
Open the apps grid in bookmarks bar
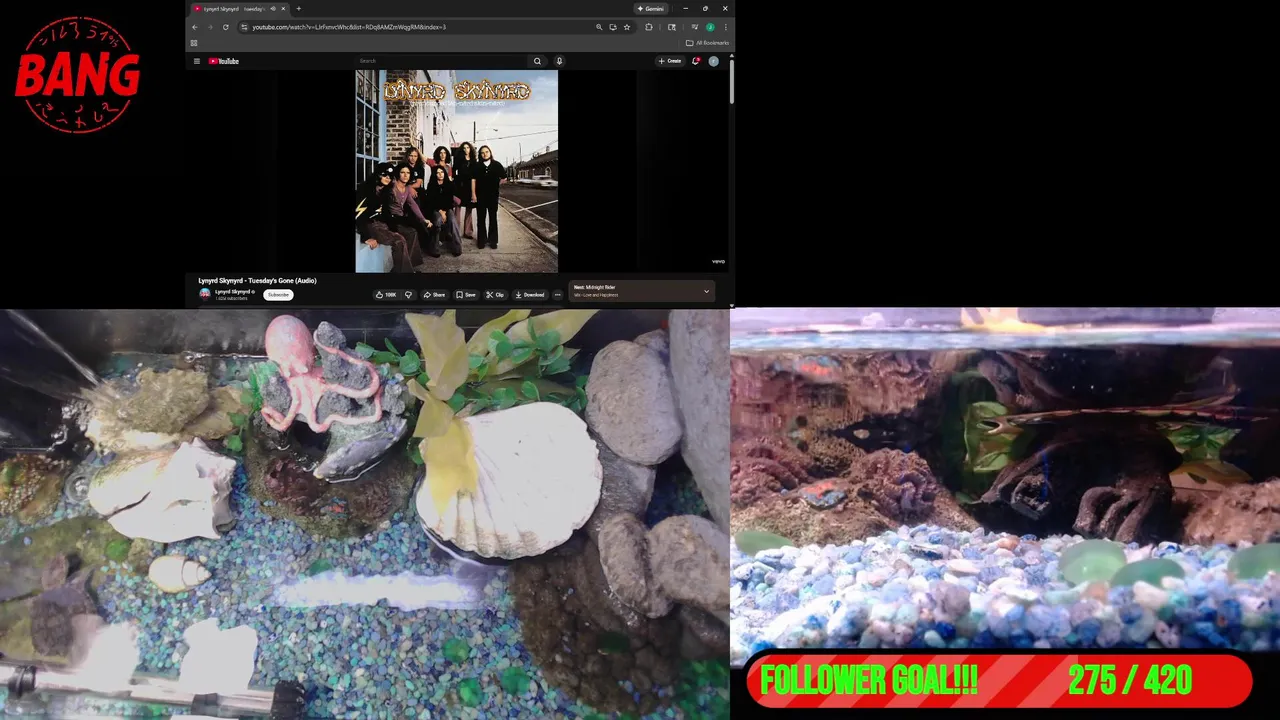(x=194, y=43)
